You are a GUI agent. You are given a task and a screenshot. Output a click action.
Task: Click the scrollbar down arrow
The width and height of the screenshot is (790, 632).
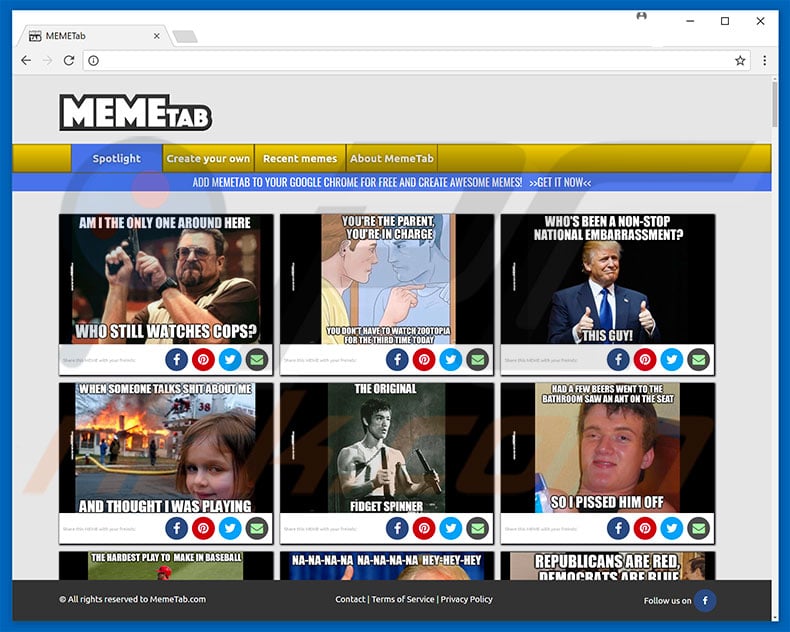[x=775, y=617]
